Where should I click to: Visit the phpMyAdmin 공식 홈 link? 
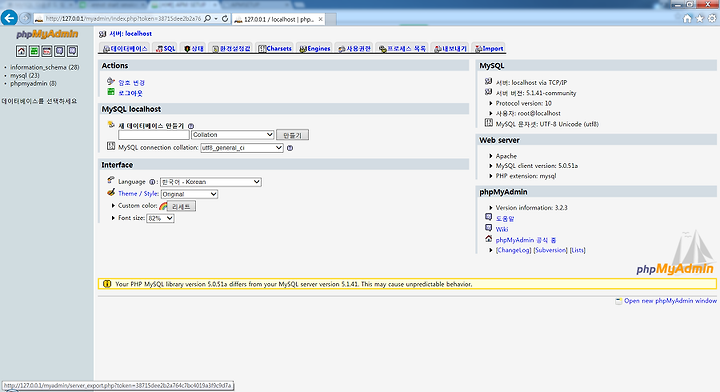point(526,240)
